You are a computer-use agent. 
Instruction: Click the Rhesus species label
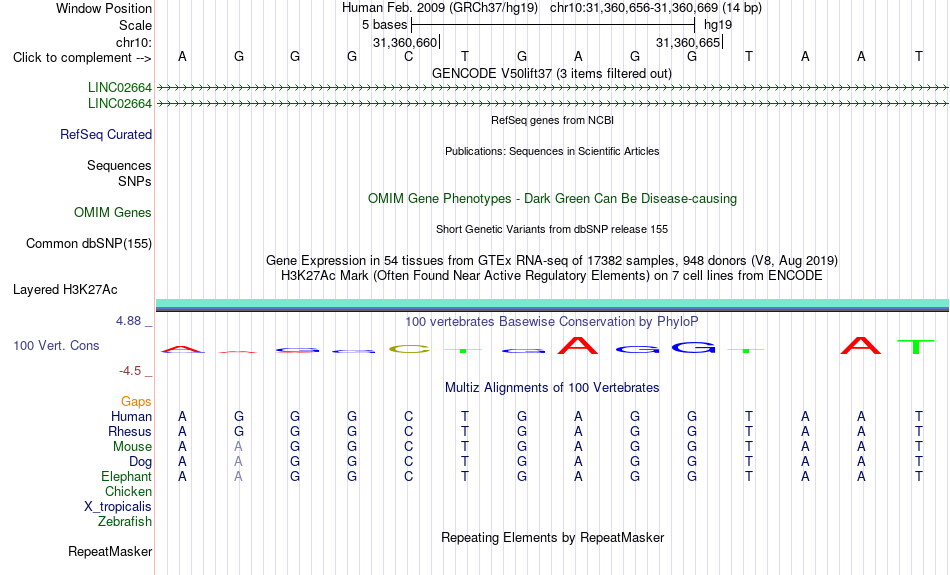[130, 432]
